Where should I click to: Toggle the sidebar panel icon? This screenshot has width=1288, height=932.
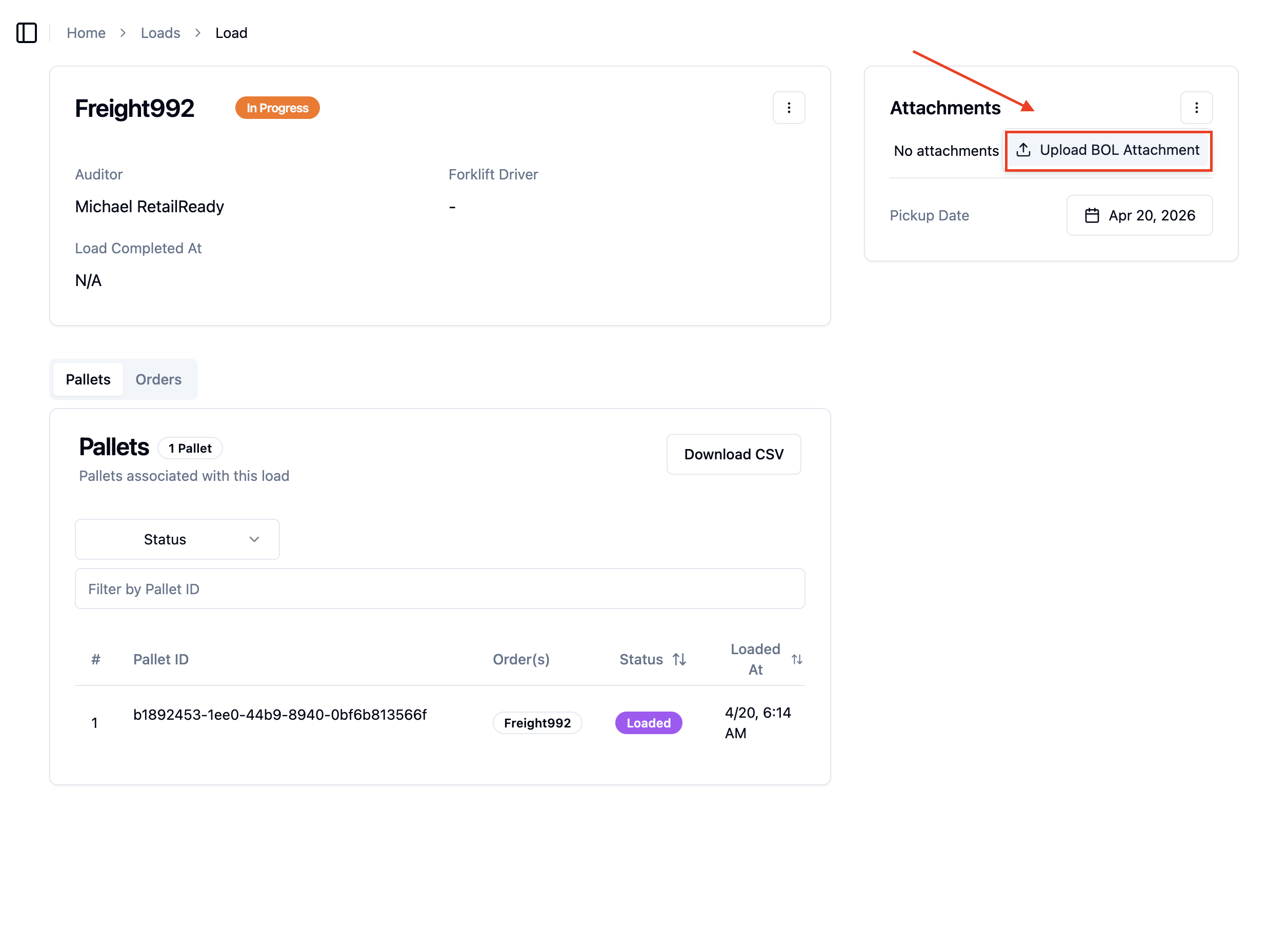click(27, 33)
